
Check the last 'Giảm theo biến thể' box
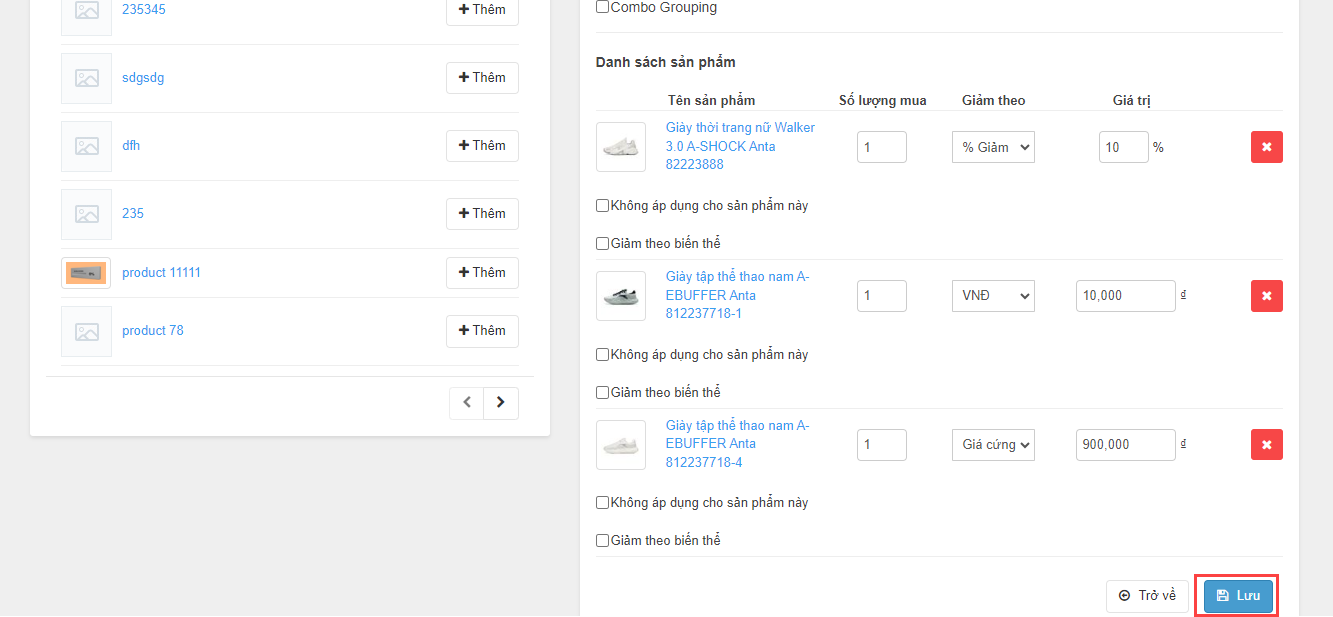(x=603, y=541)
